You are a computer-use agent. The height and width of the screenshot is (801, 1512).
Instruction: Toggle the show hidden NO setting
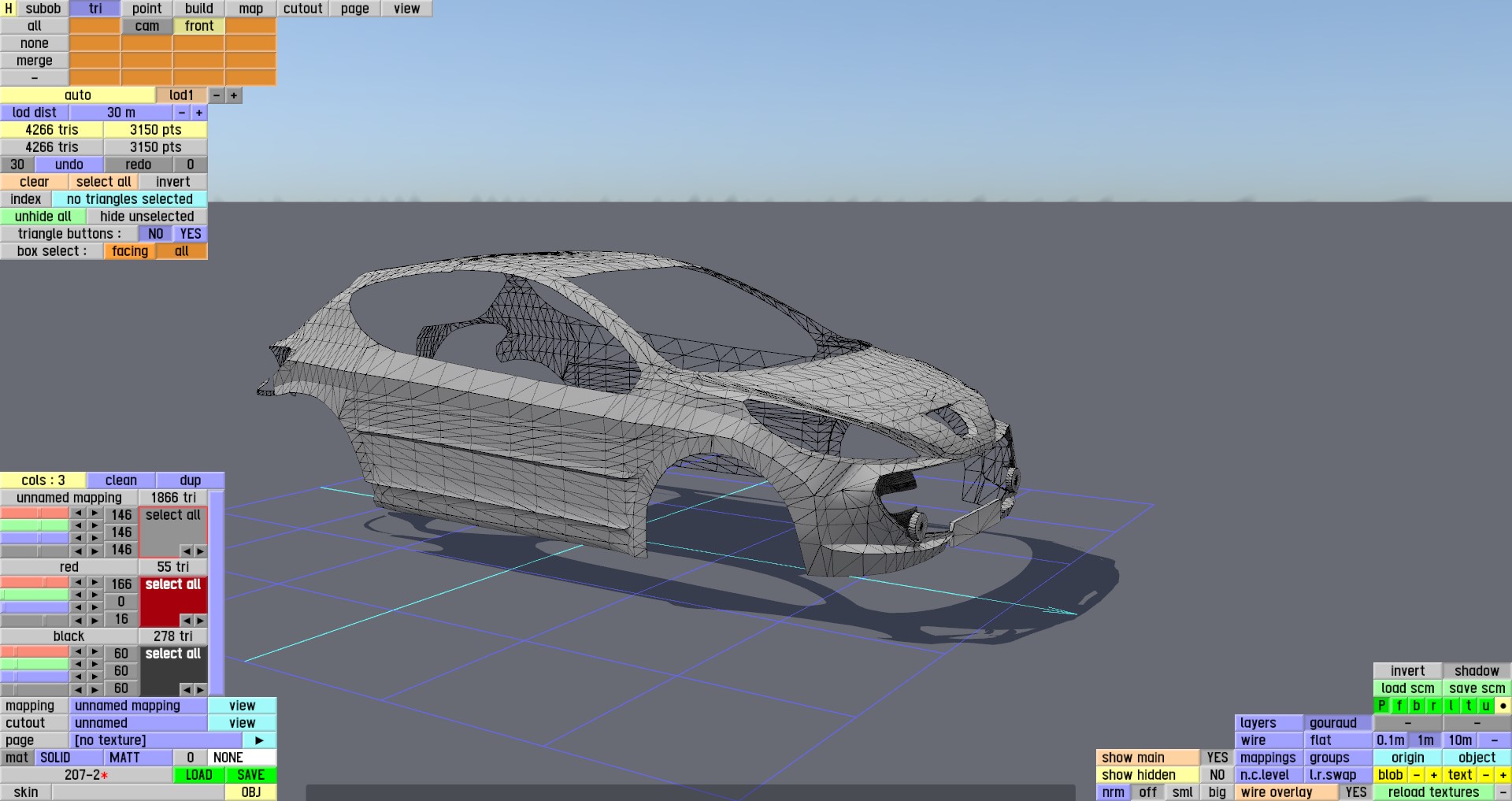coord(1217,775)
